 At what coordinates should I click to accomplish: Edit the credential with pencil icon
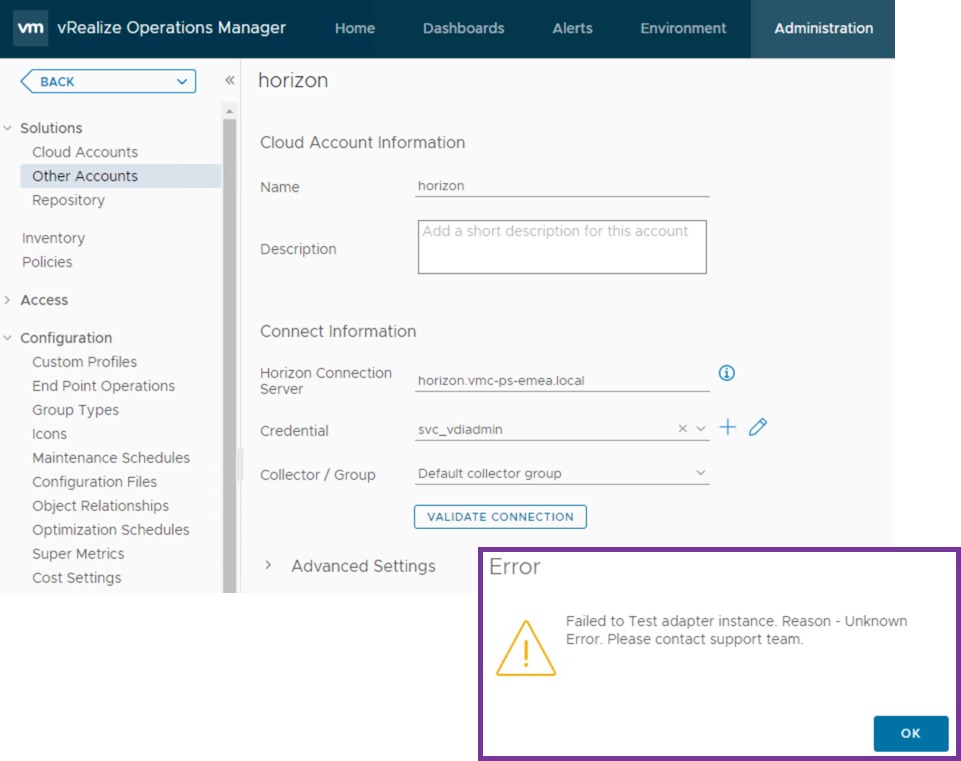(x=758, y=427)
